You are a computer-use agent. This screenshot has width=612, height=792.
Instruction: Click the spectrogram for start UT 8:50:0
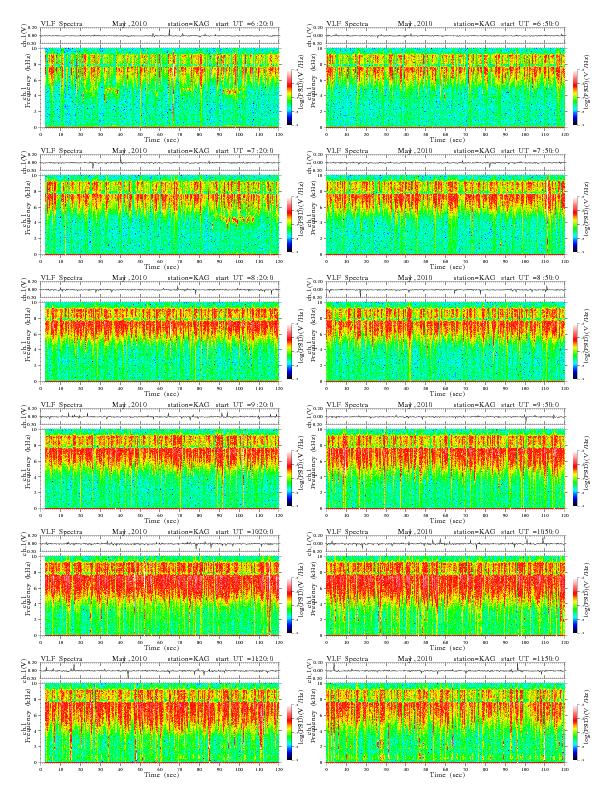pyautogui.click(x=445, y=342)
